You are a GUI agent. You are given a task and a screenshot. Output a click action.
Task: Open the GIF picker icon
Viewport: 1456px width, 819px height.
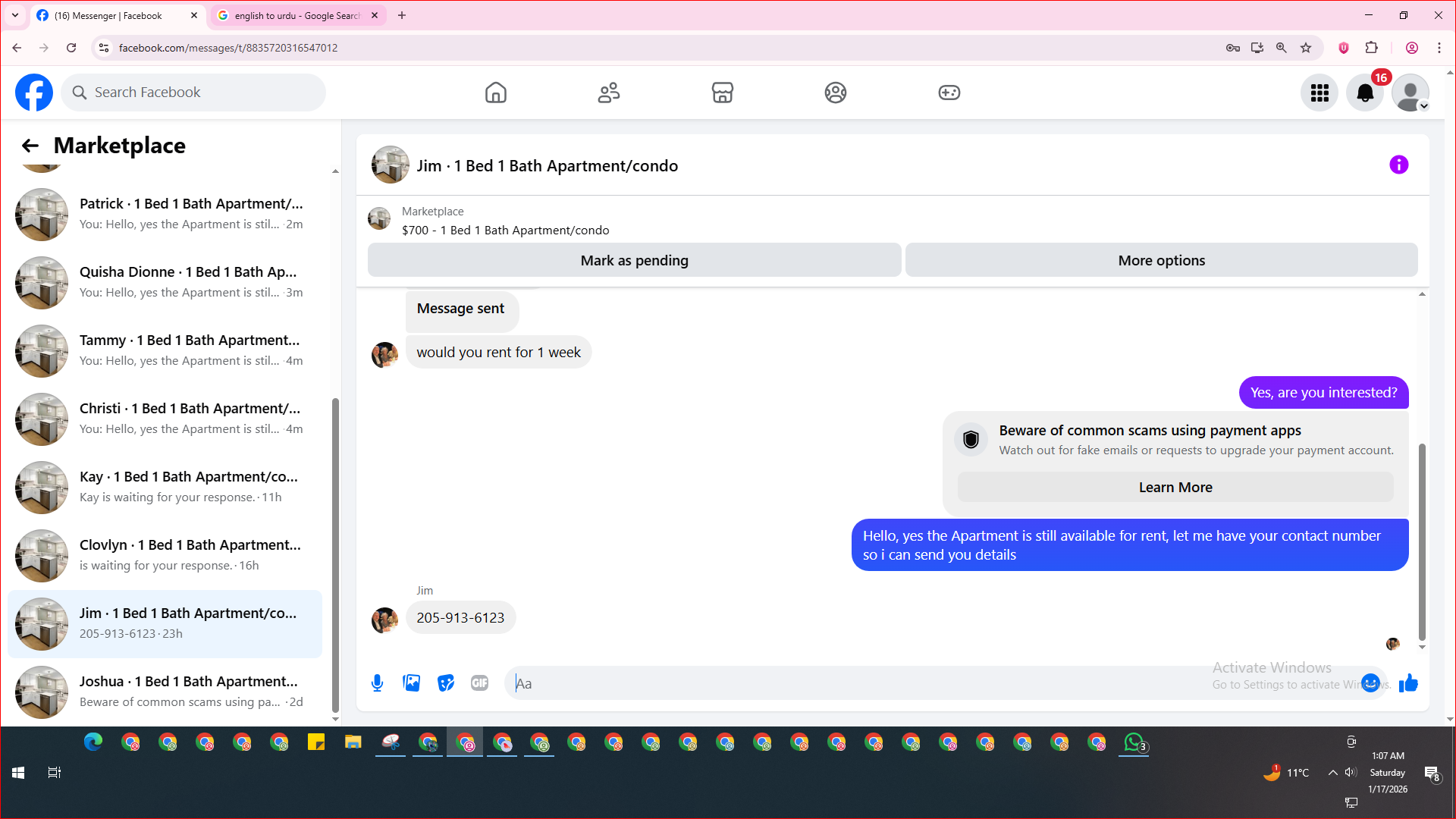[479, 683]
